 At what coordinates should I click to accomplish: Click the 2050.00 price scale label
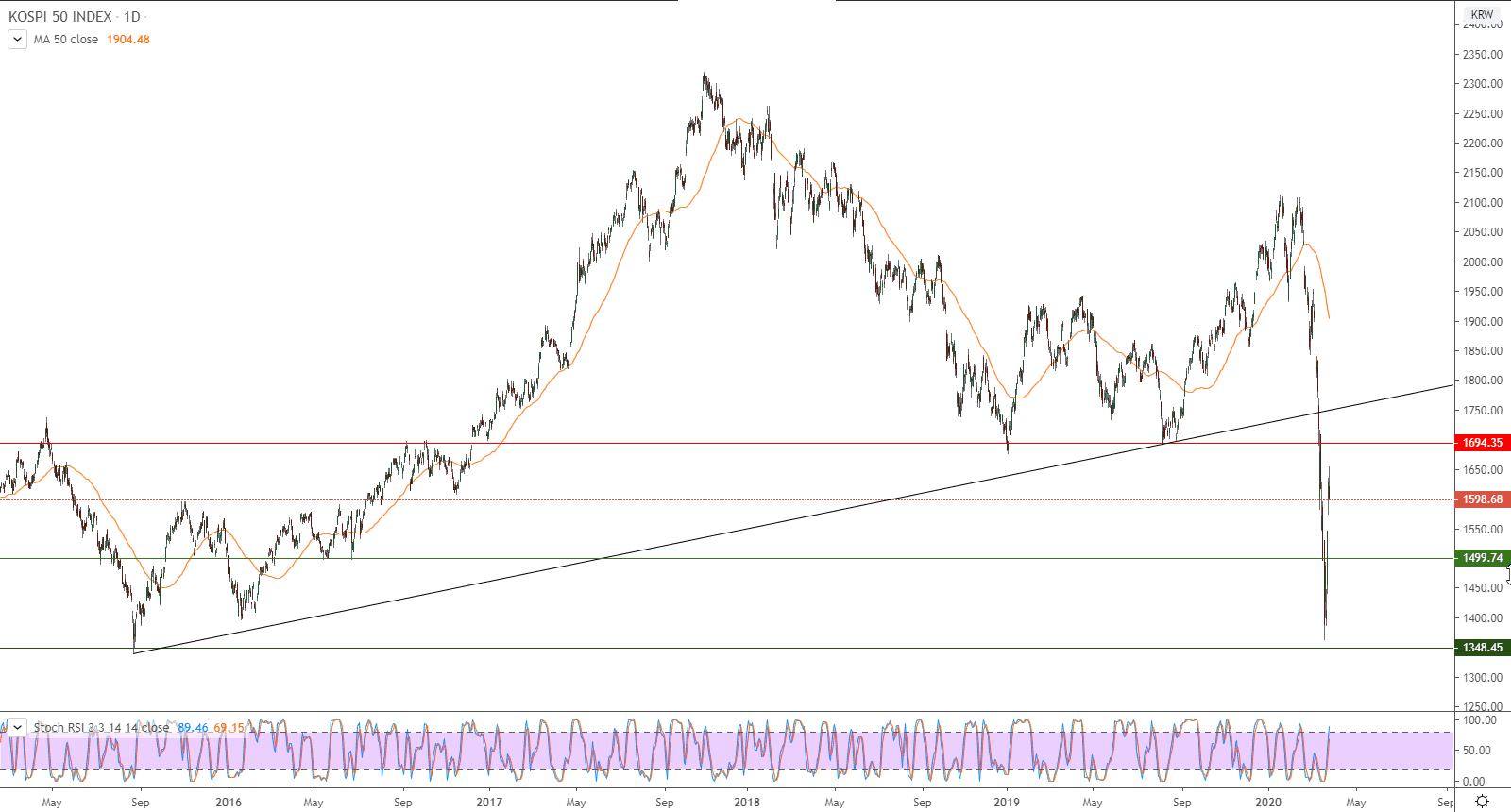[1483, 232]
